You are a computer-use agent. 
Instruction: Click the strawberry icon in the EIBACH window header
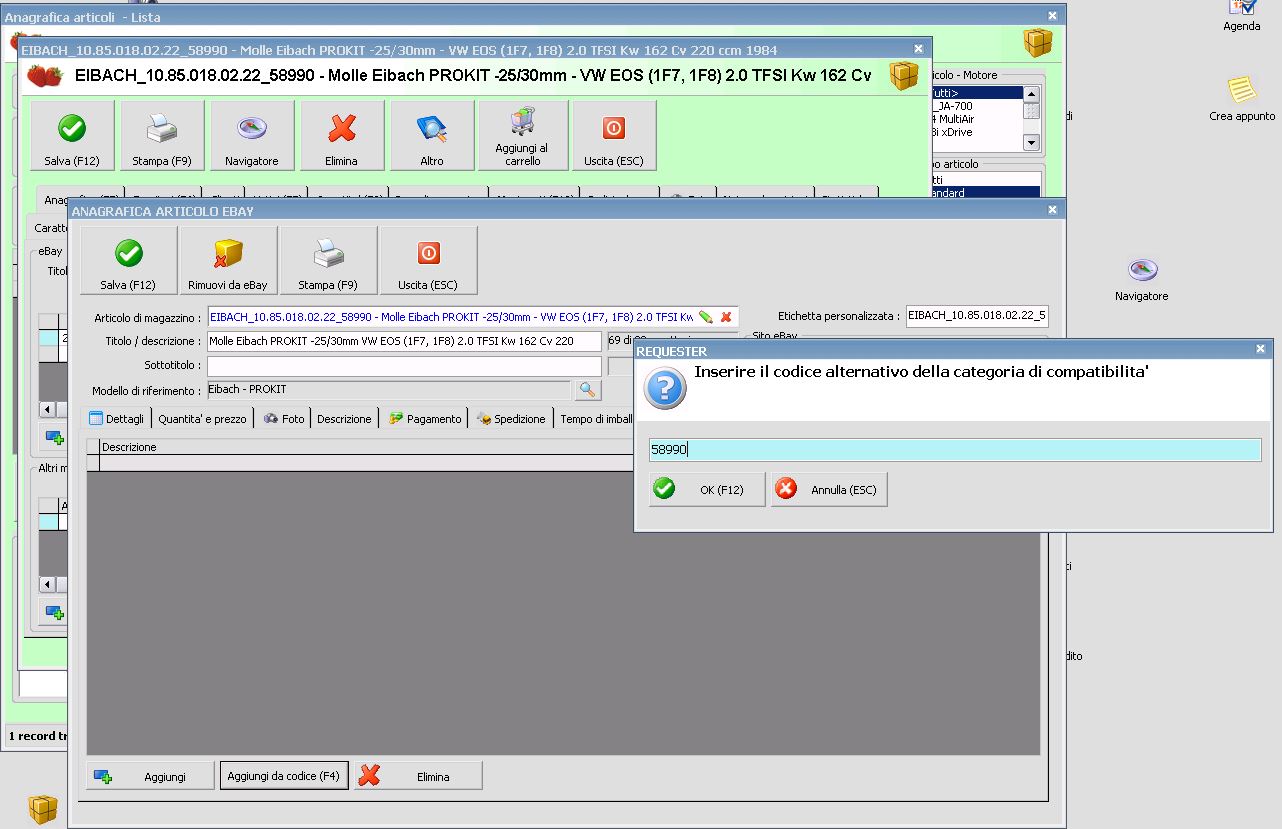coord(45,76)
